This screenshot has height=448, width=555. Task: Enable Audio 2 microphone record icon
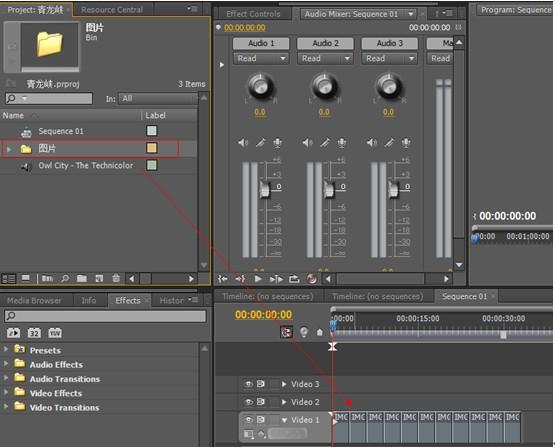coord(342,143)
